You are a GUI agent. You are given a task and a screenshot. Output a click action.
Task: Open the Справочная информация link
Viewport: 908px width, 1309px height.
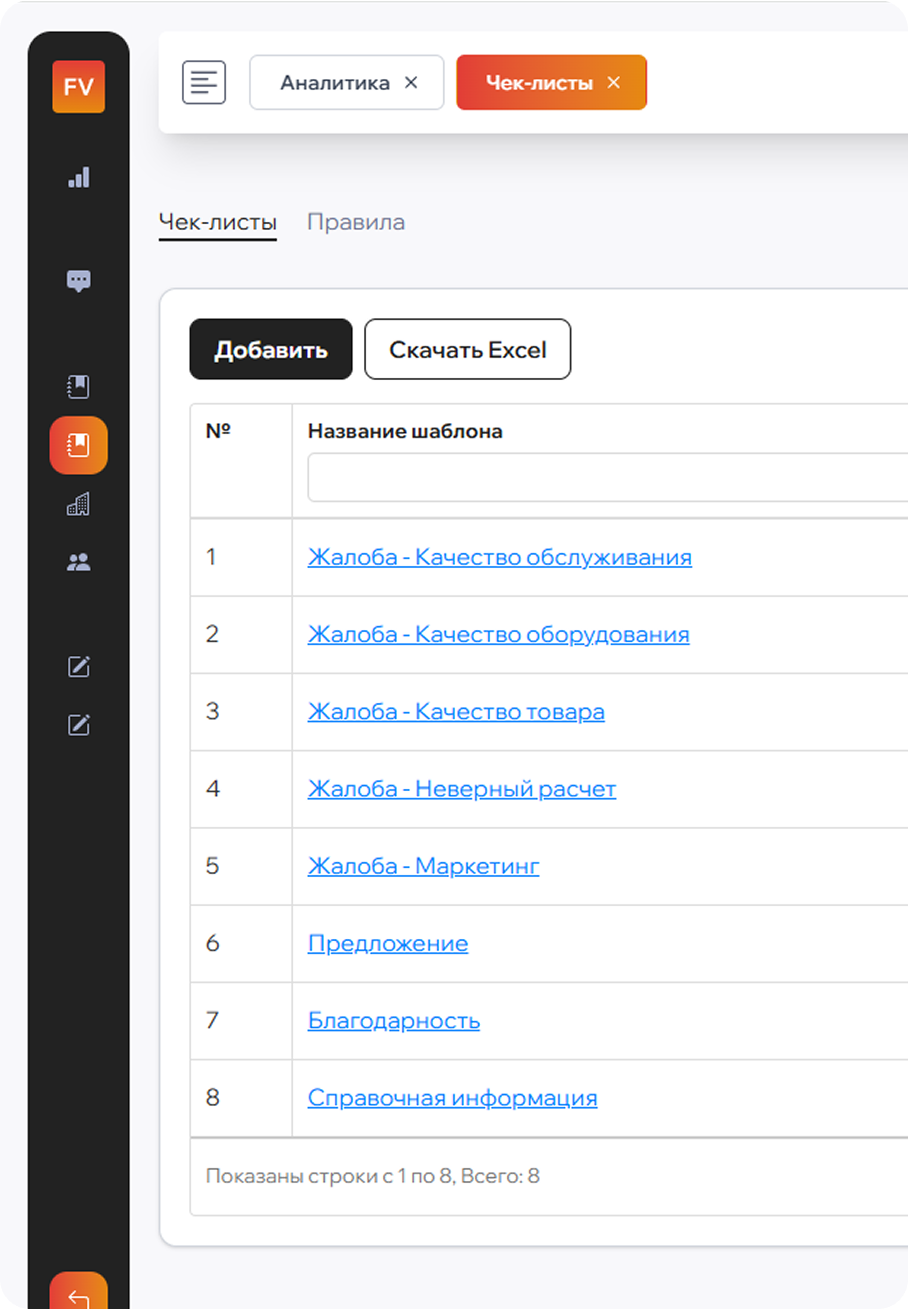(452, 1098)
